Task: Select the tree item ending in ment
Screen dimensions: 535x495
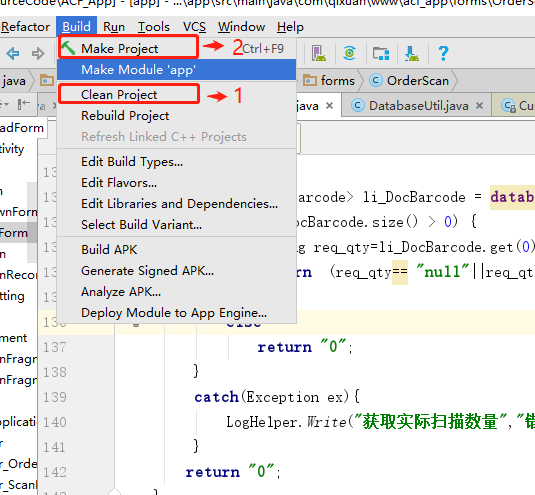Action: point(14,338)
